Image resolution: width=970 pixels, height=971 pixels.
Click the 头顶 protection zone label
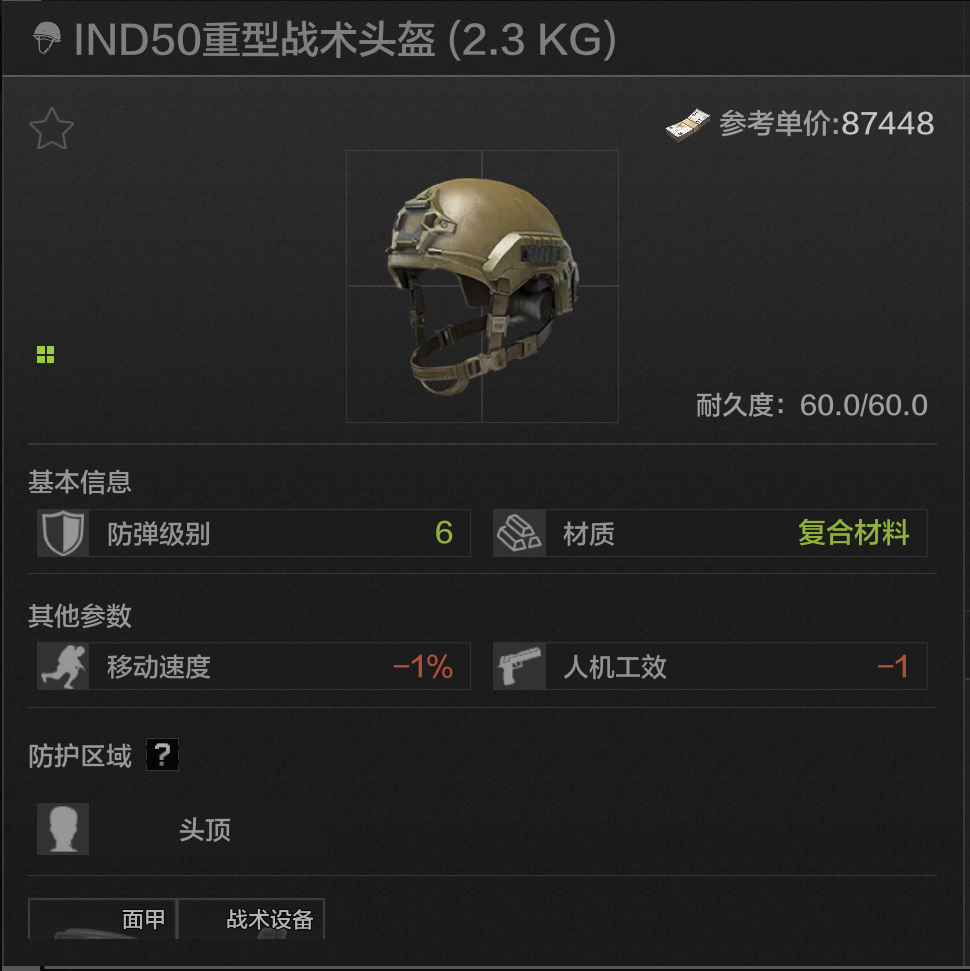(205, 830)
